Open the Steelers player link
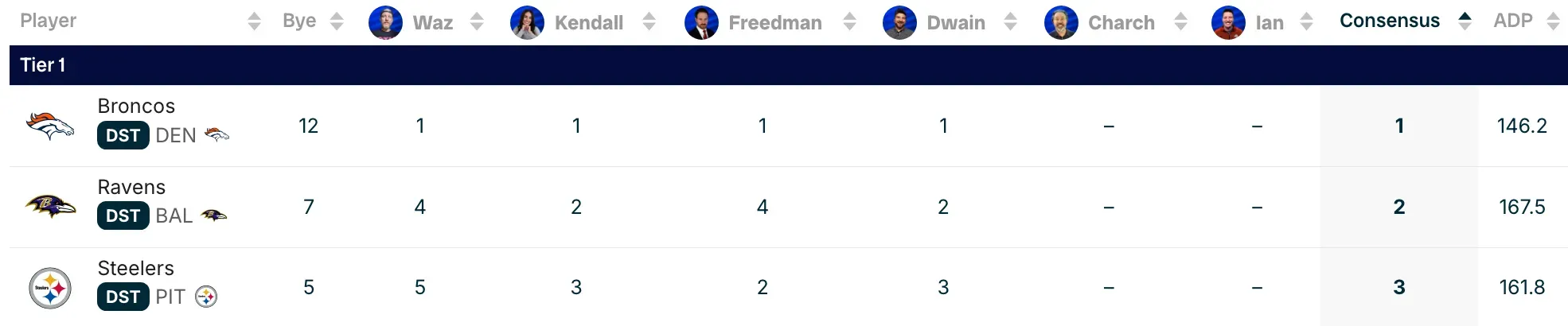The height and width of the screenshot is (326, 1568). (x=135, y=269)
